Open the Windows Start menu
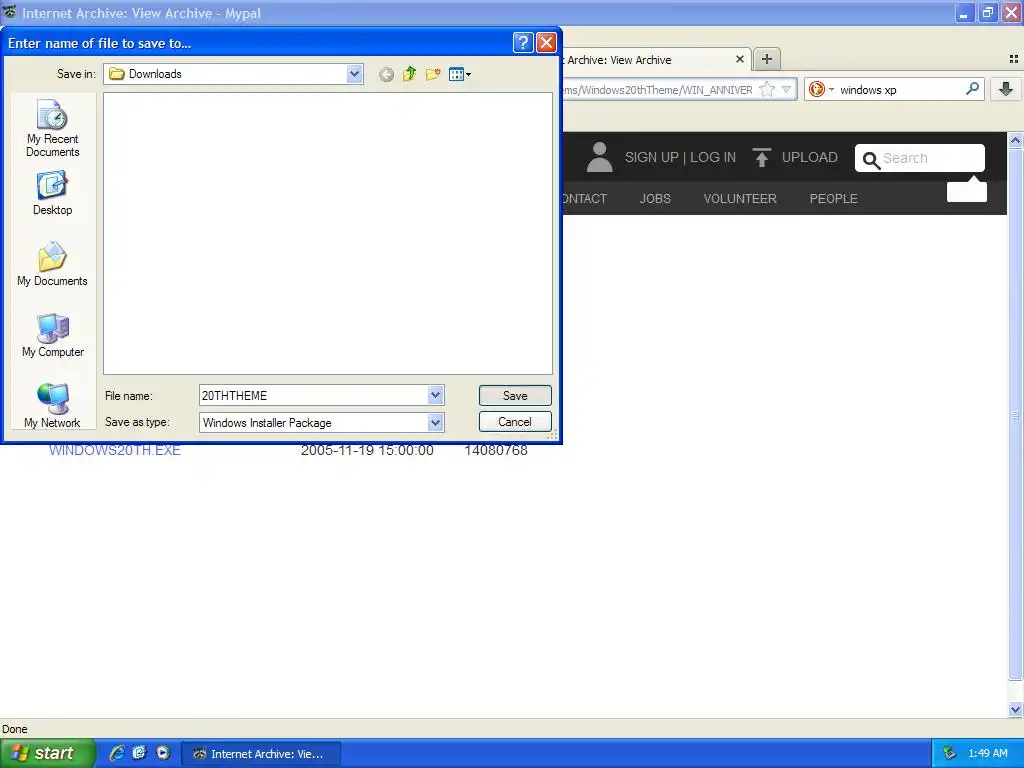The width and height of the screenshot is (1024, 768). click(x=47, y=753)
